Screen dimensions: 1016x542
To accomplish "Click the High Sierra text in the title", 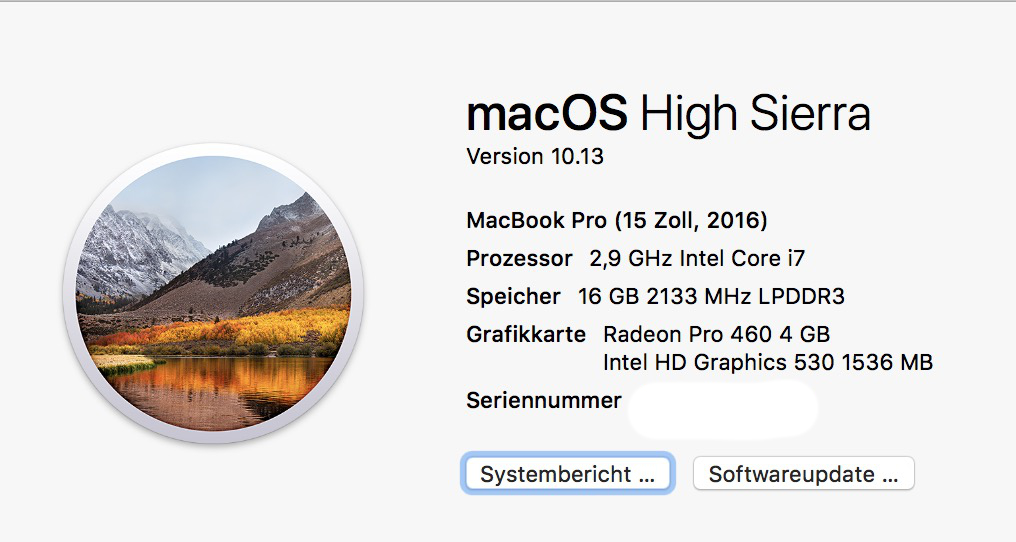I will pos(755,113).
